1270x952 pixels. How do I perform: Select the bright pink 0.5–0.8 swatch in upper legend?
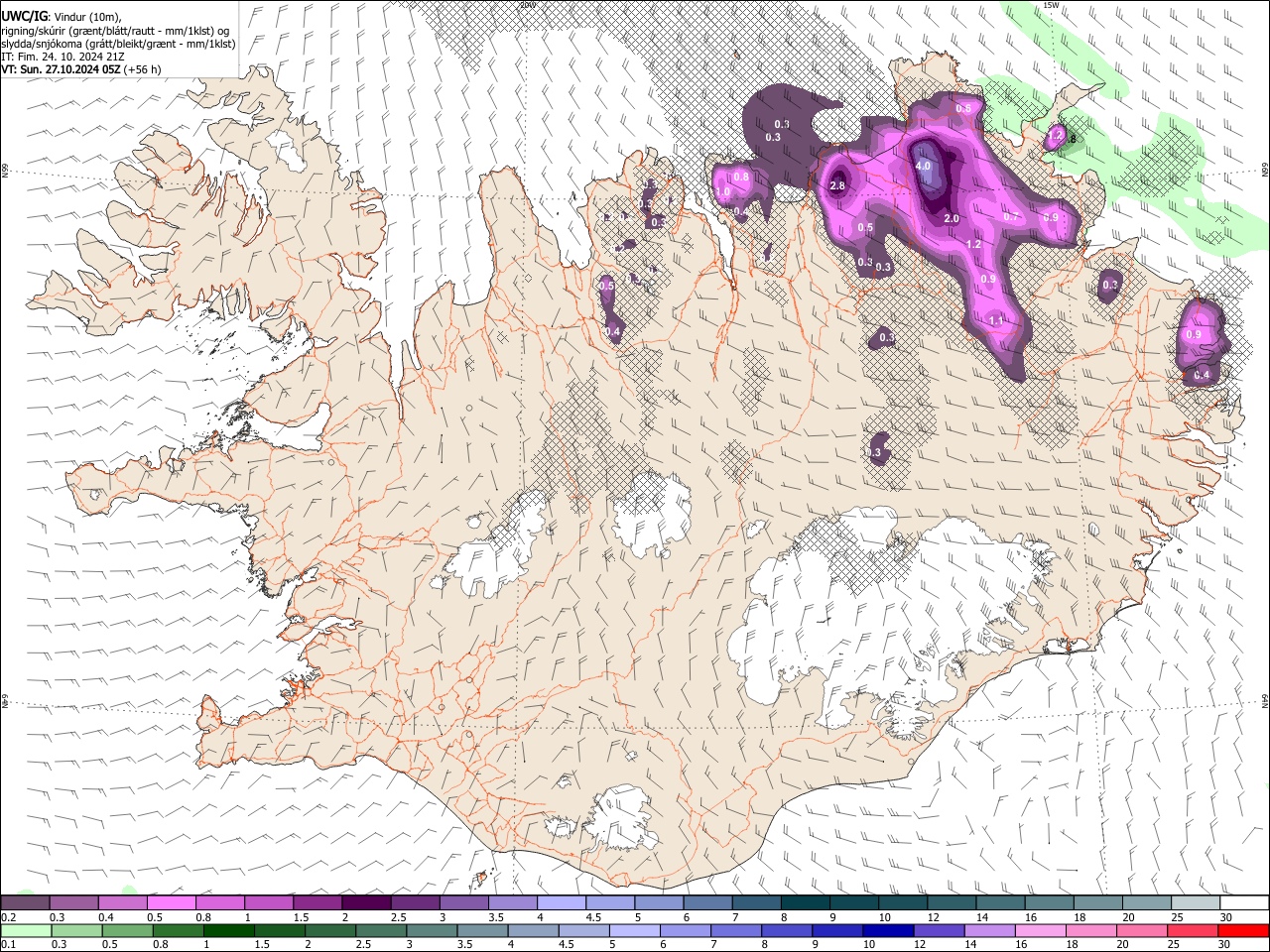tap(171, 902)
